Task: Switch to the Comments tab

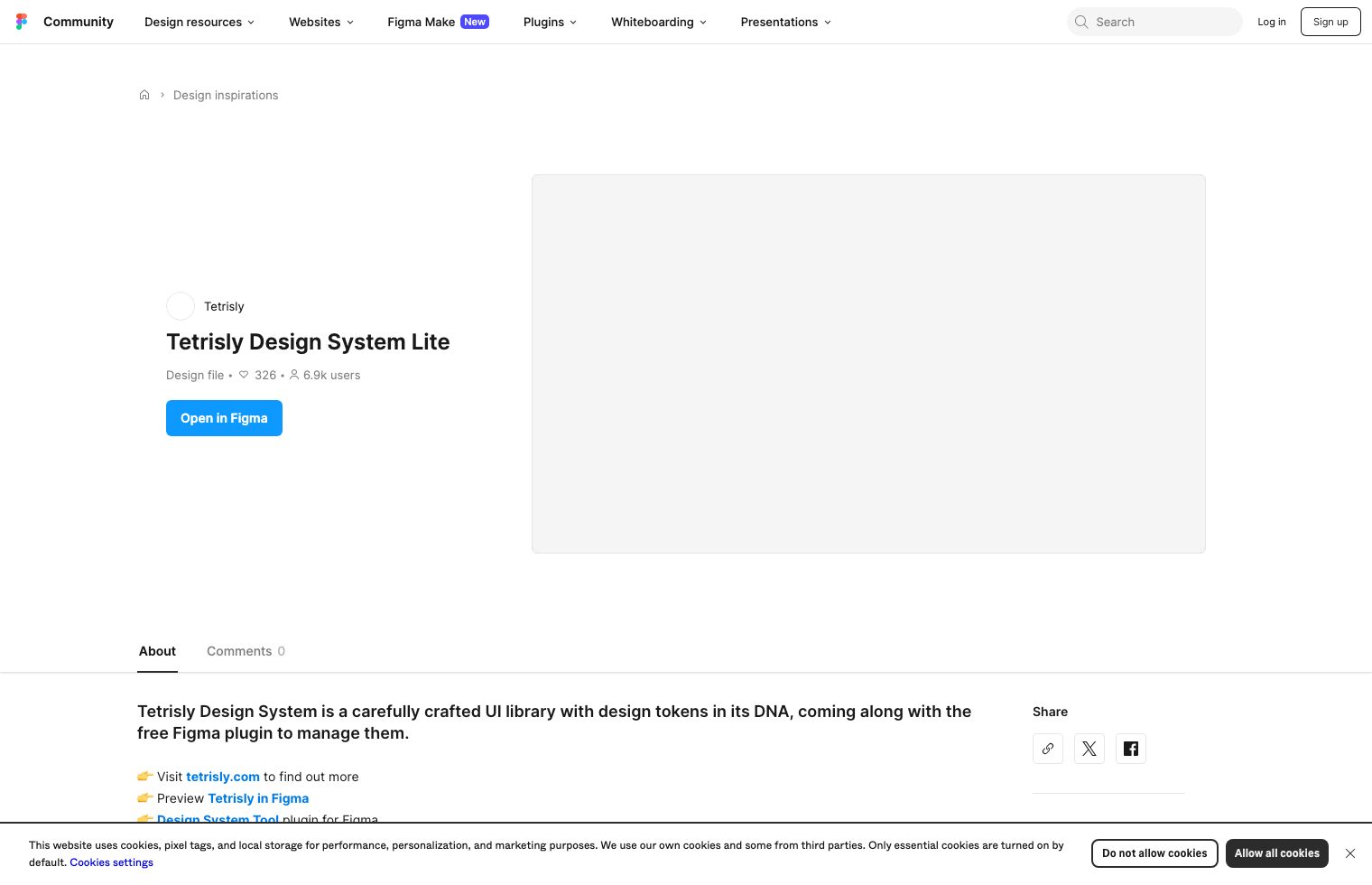Action: click(239, 651)
